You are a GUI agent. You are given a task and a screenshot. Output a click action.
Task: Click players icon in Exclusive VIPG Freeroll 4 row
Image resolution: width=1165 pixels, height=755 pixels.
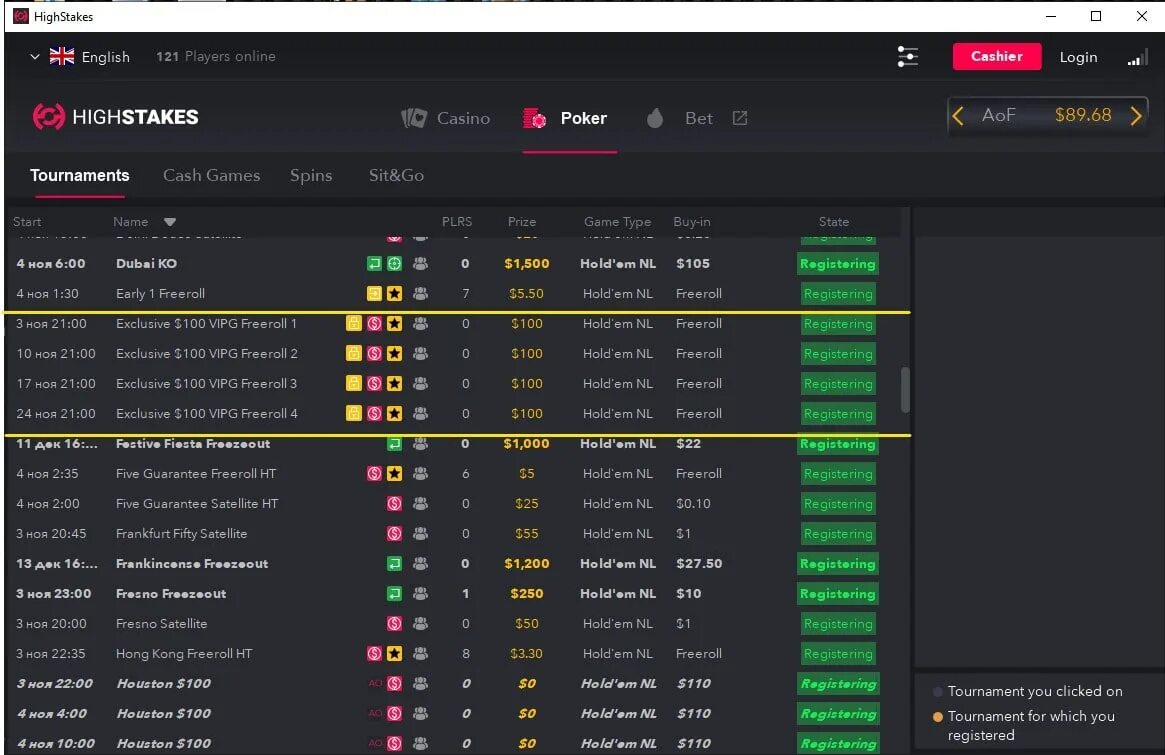(421, 413)
